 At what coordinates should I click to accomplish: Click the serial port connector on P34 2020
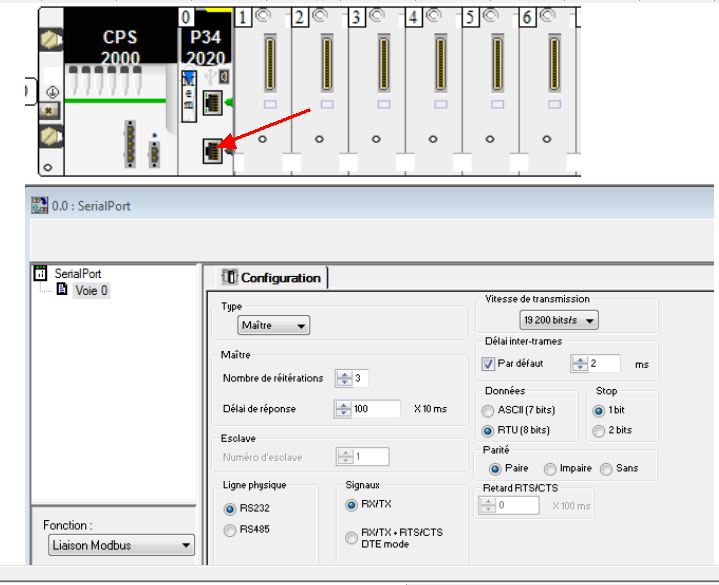point(213,149)
